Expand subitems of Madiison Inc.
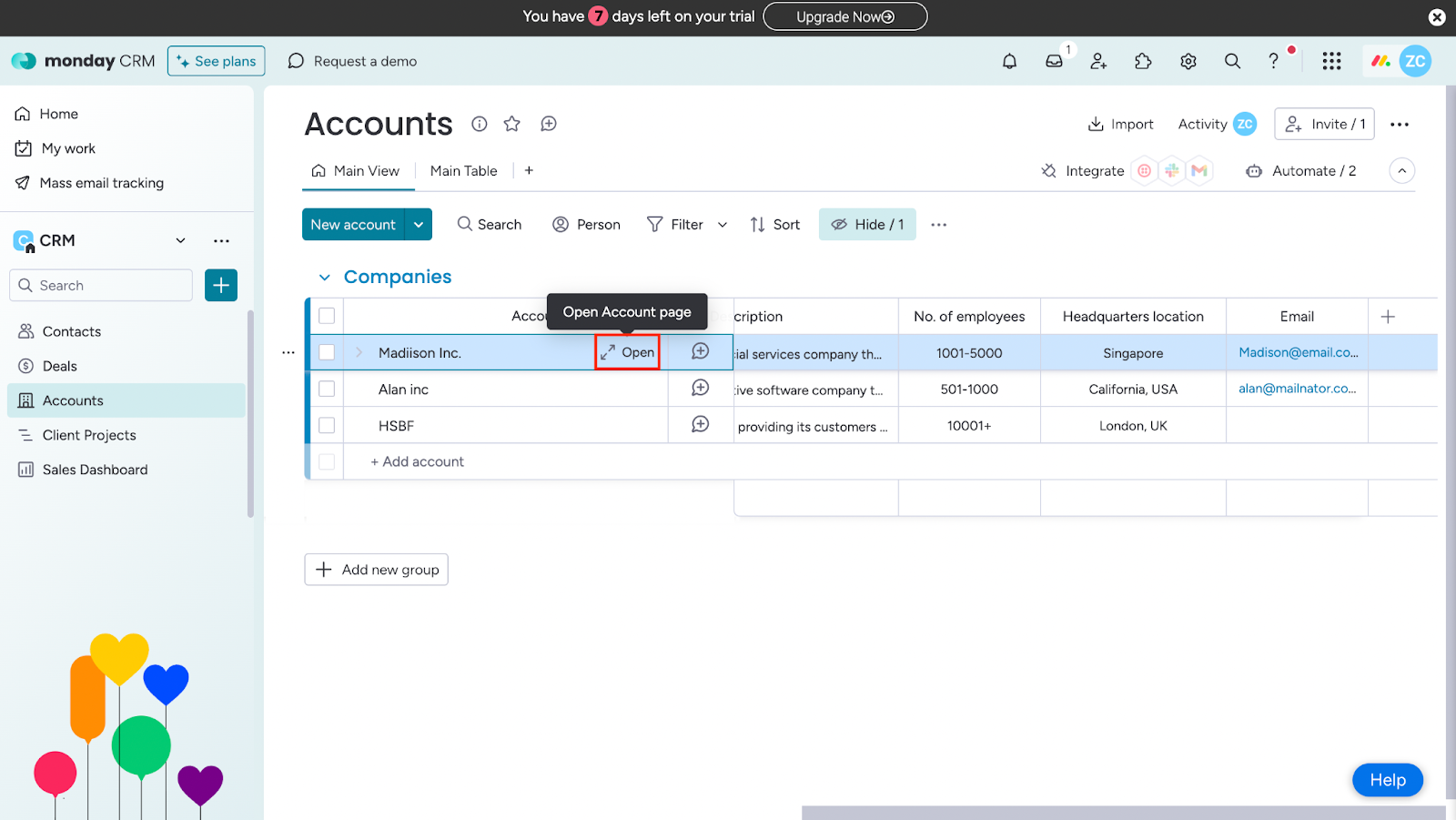 [x=359, y=352]
